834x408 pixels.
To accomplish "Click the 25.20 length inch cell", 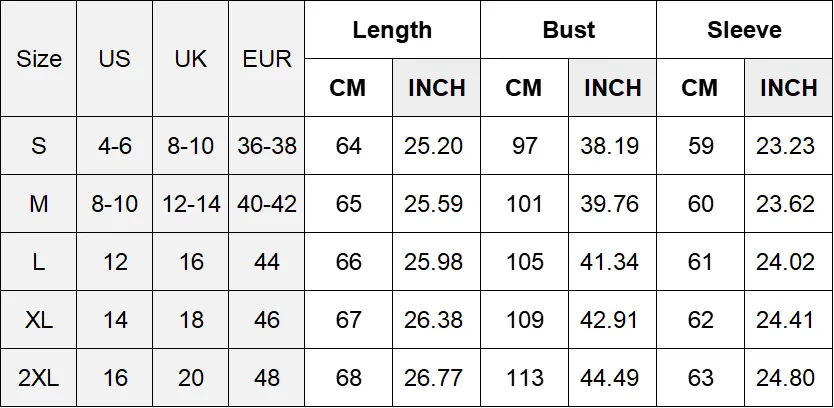I will pyautogui.click(x=436, y=146).
